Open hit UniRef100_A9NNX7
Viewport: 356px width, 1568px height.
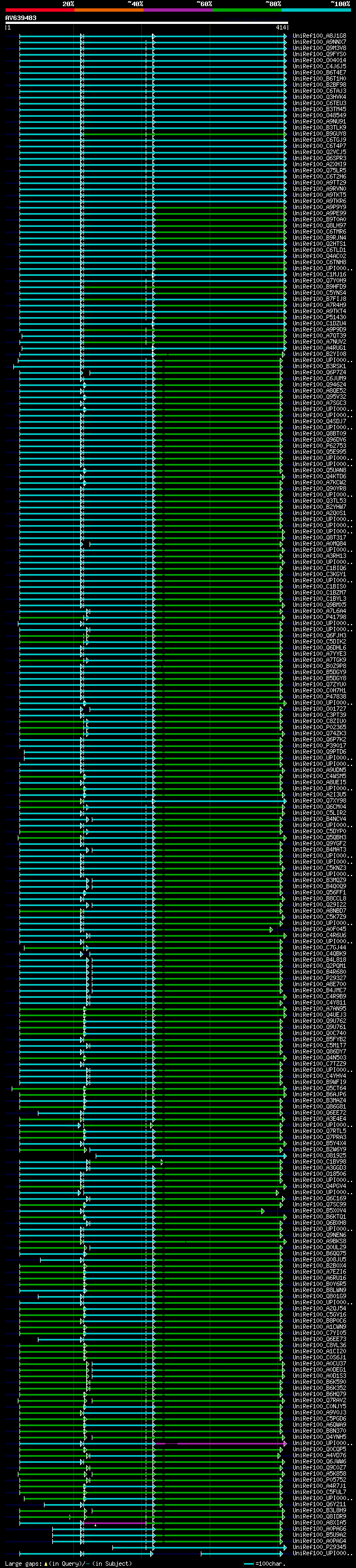(x=319, y=42)
